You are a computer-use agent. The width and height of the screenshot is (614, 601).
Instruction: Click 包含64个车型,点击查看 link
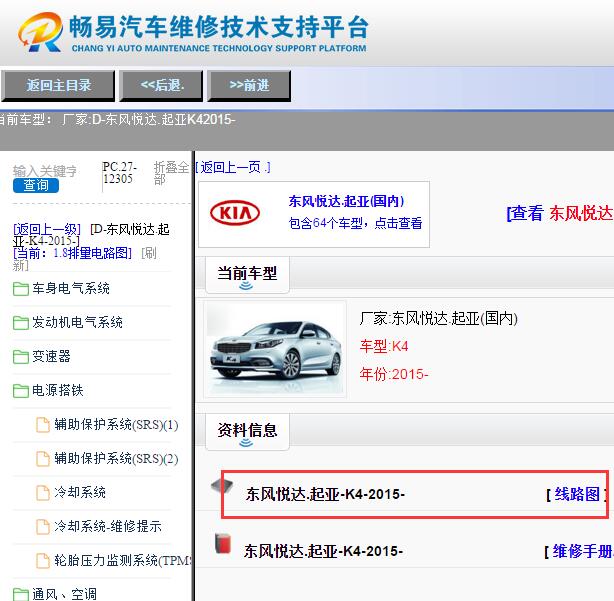click(x=355, y=223)
